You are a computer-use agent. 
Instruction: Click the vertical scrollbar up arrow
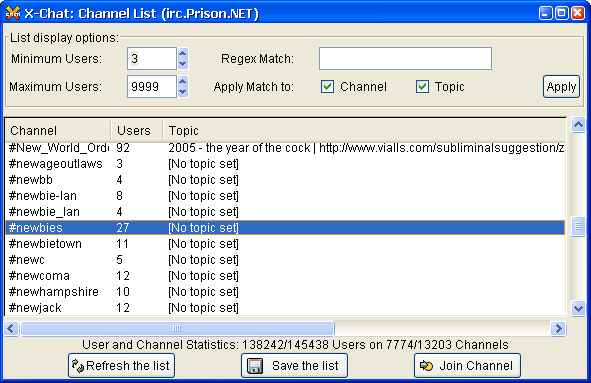(578, 124)
